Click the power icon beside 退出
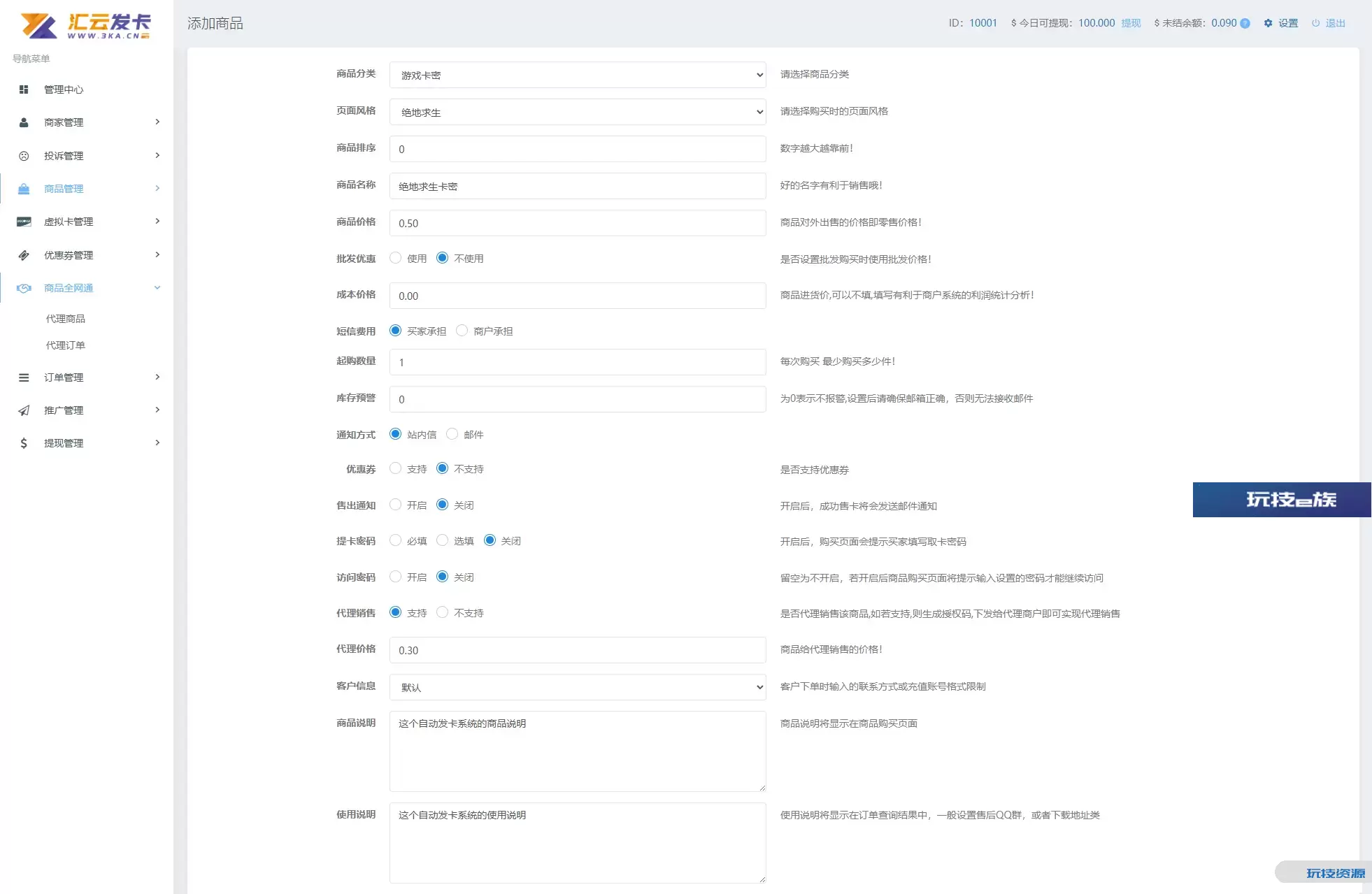This screenshot has width=1372, height=894. coord(1315,23)
